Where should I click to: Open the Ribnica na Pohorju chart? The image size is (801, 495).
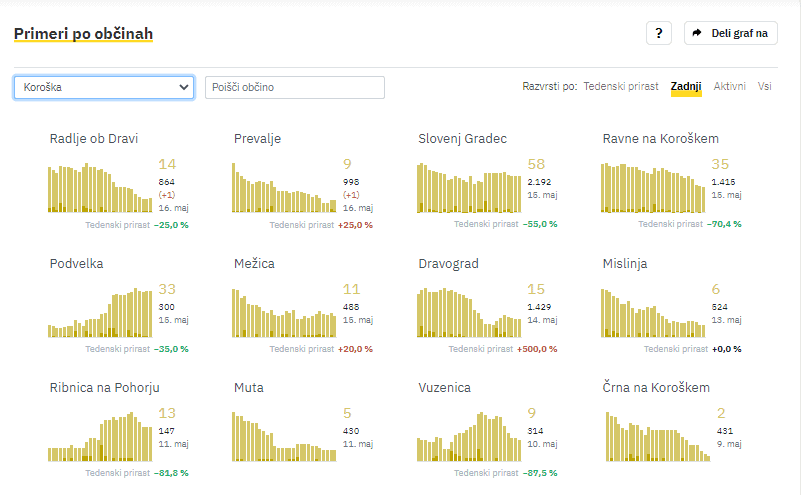click(x=100, y=437)
